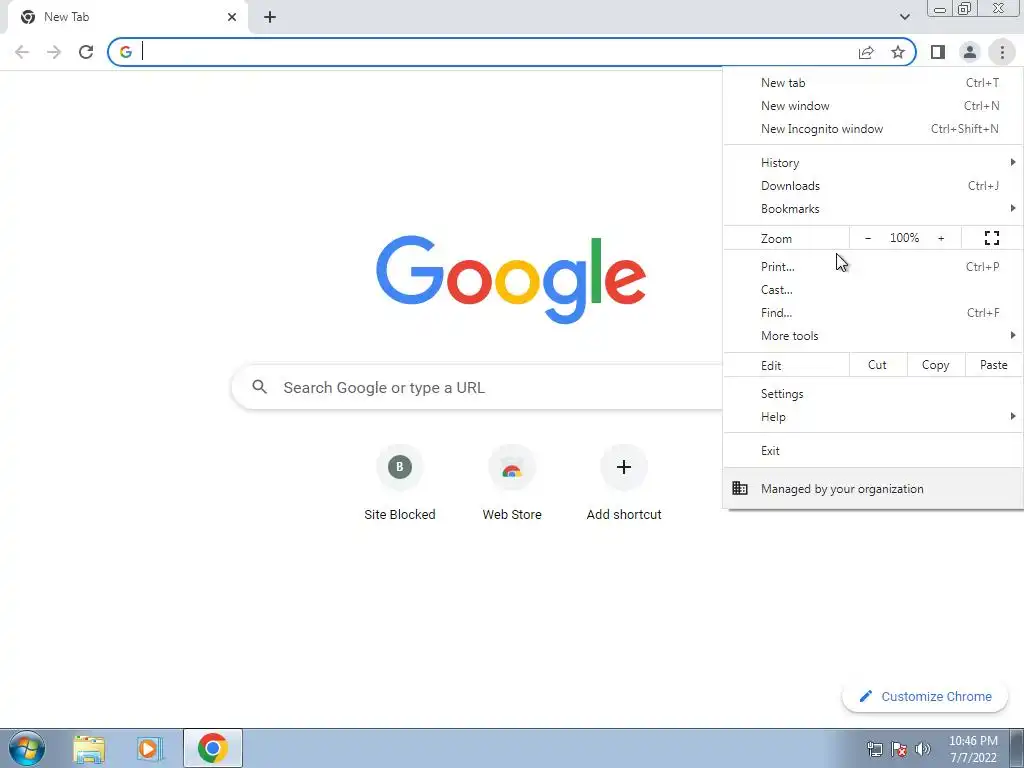Image resolution: width=1024 pixels, height=768 pixels.
Task: Click the Google logo
Action: point(511,280)
